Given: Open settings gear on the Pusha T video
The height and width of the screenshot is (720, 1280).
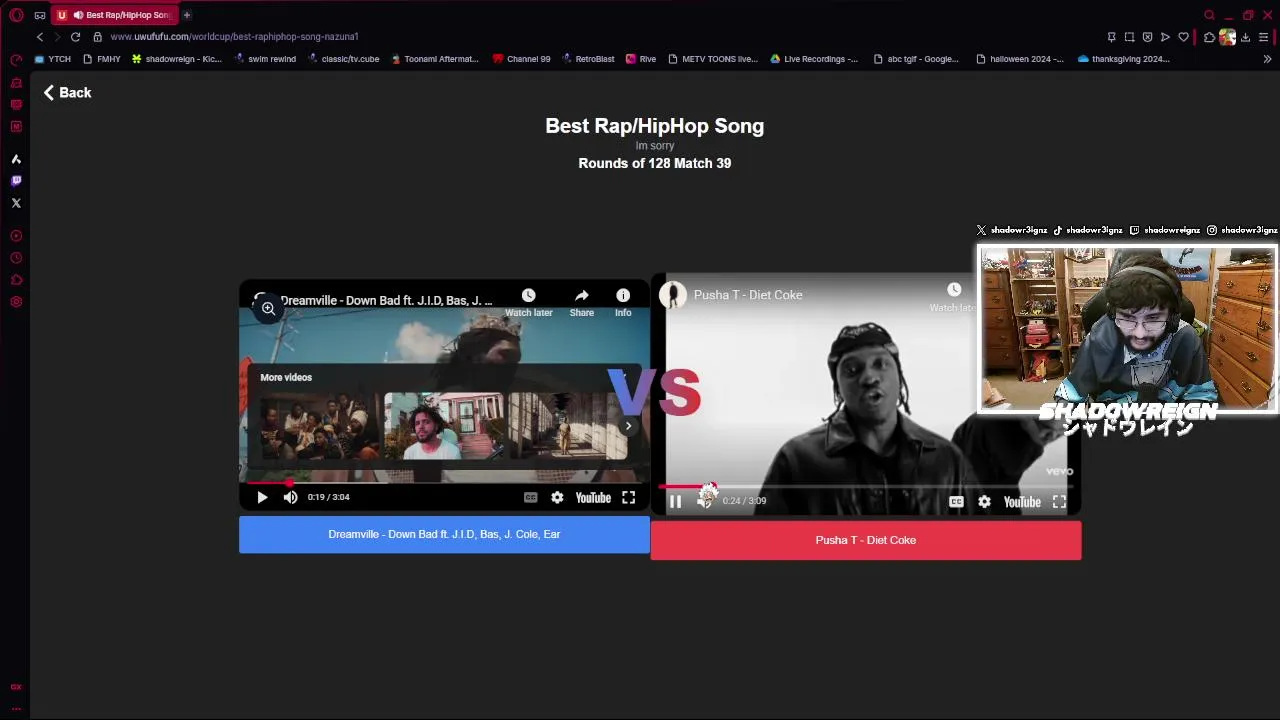Looking at the screenshot, I should (984, 502).
